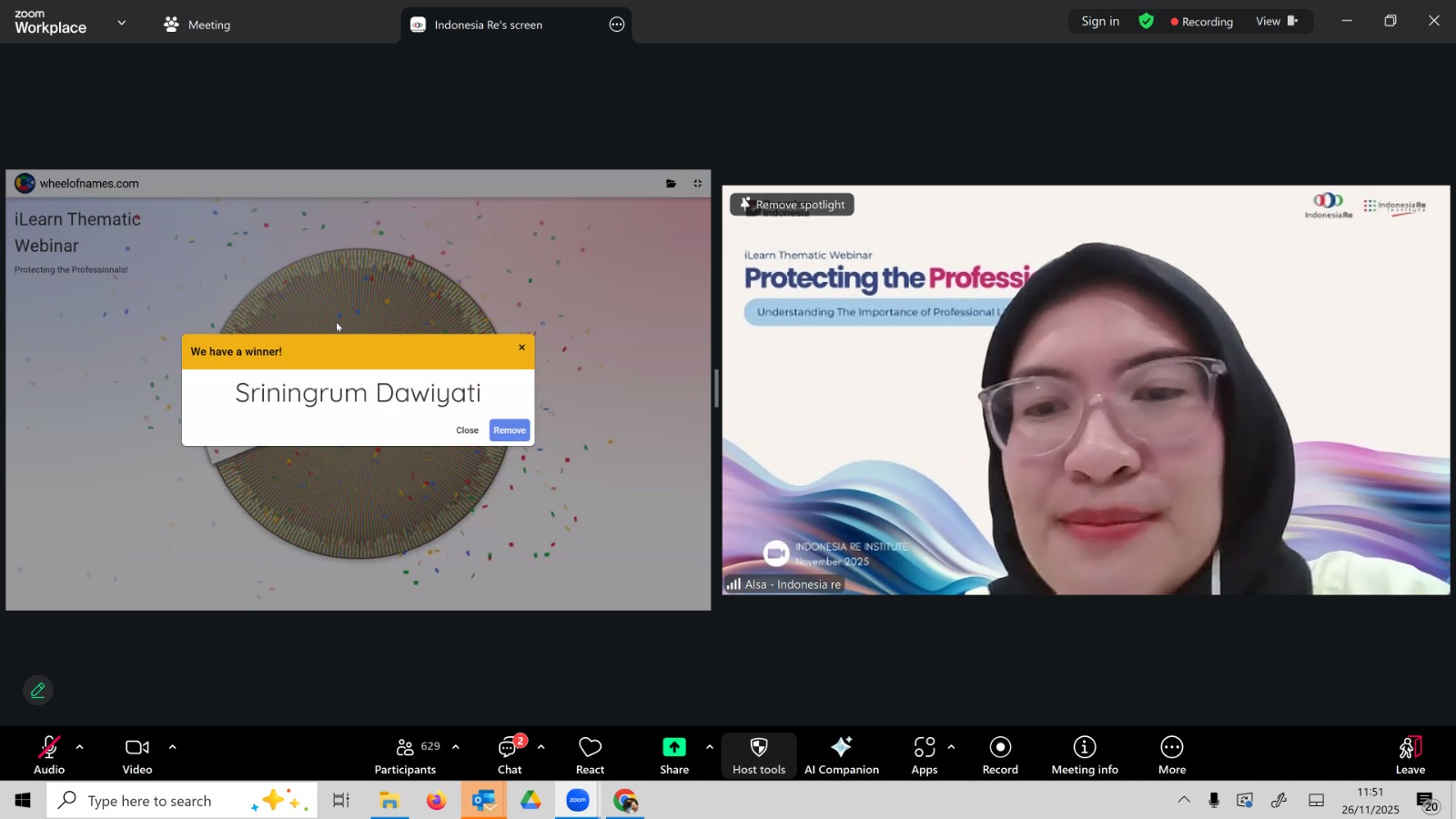Open the View layout menu
This screenshot has width=1456, height=819.
tap(1276, 21)
